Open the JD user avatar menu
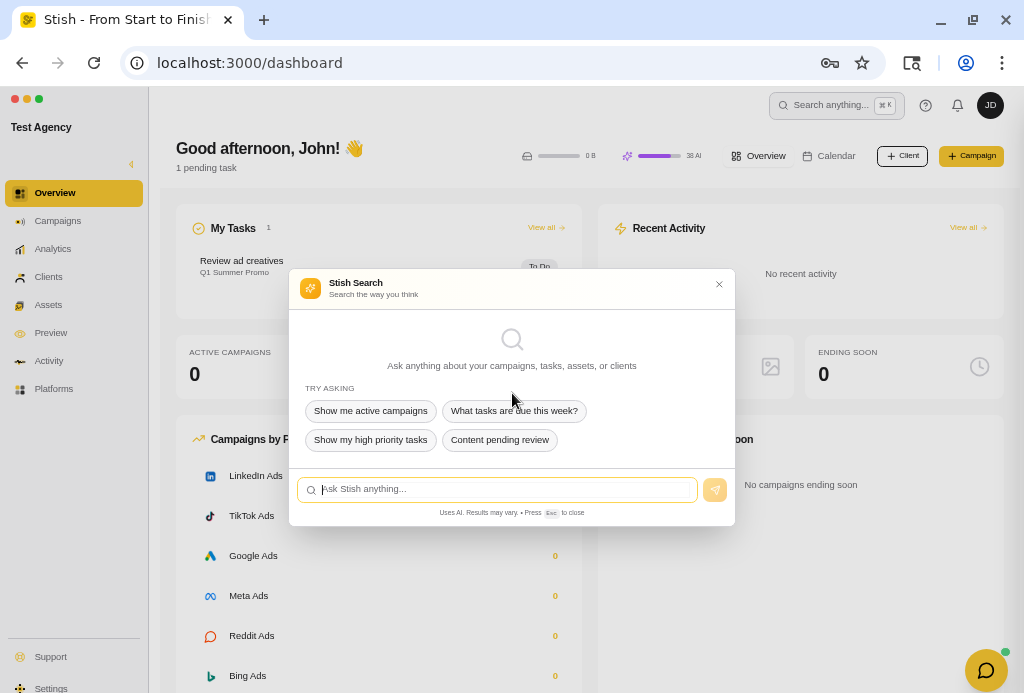1024x693 pixels. (x=990, y=106)
